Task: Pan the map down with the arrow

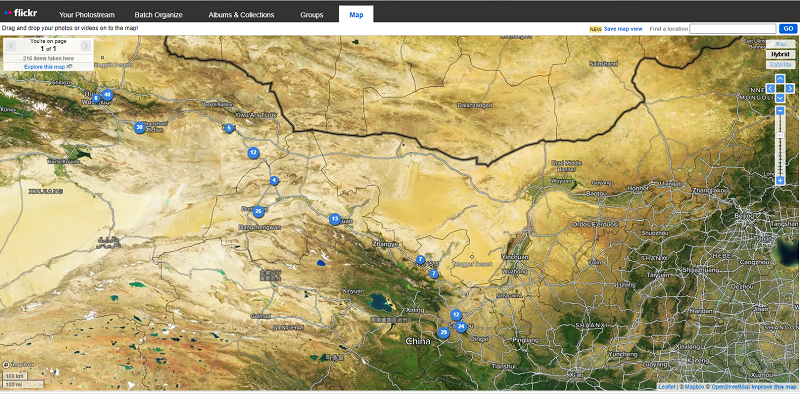Action: (x=780, y=97)
